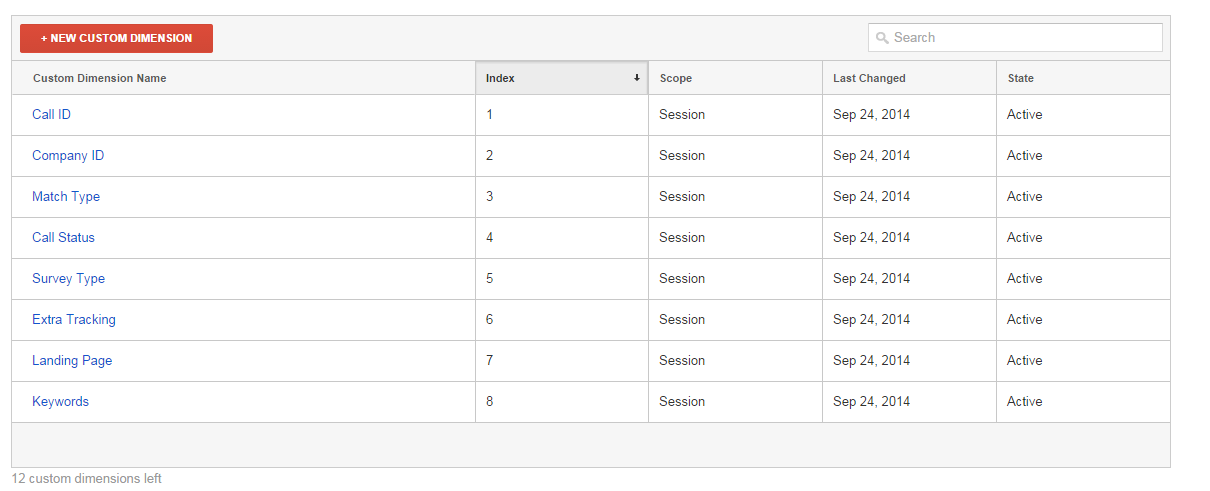This screenshot has height=491, width=1210.
Task: Sort by the State column header
Action: click(x=1020, y=78)
